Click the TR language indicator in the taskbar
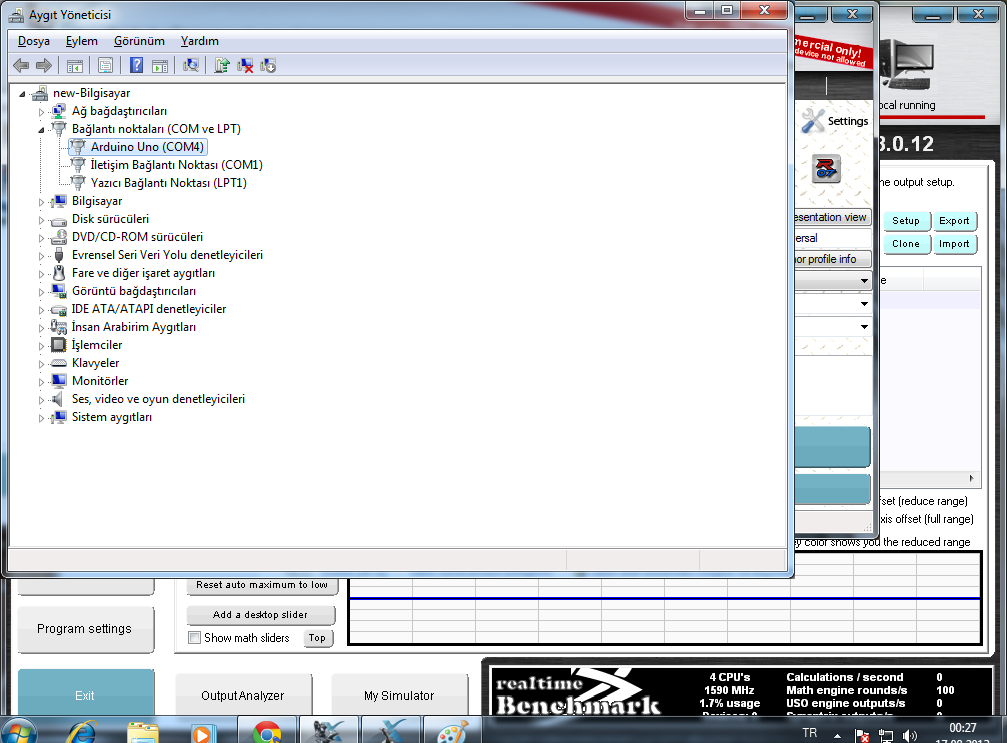The image size is (1007, 743). pyautogui.click(x=810, y=733)
